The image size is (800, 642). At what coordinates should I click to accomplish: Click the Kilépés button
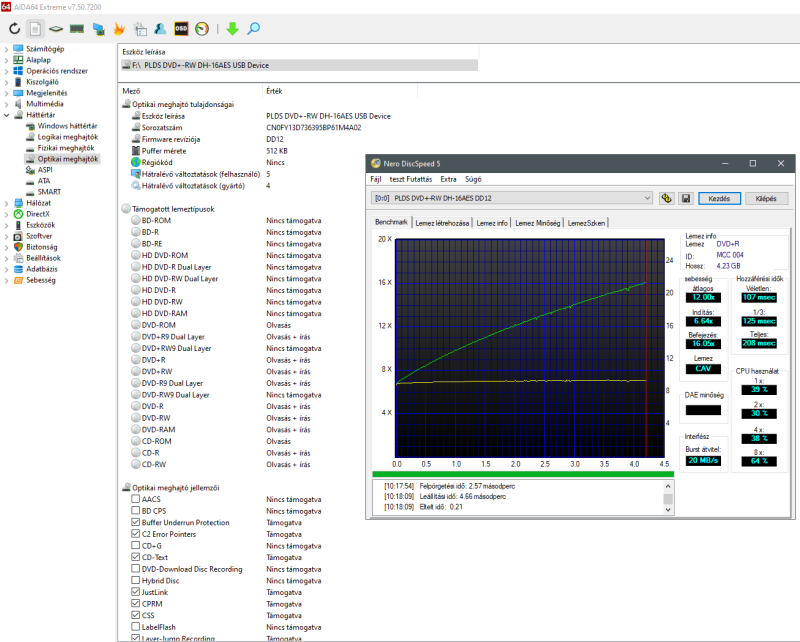[x=766, y=198]
